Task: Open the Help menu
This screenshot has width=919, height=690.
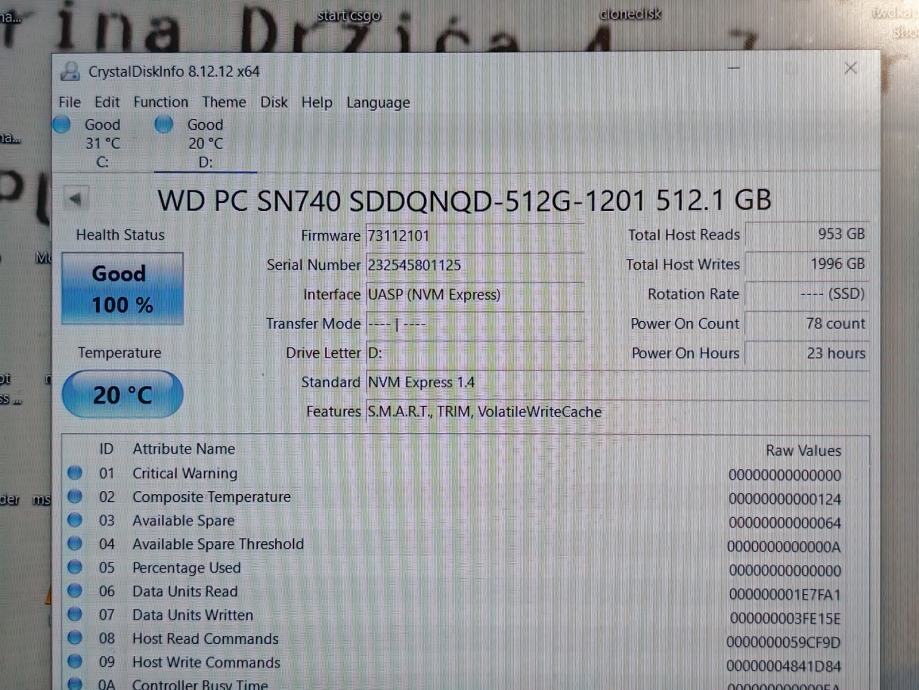Action: pyautogui.click(x=316, y=102)
